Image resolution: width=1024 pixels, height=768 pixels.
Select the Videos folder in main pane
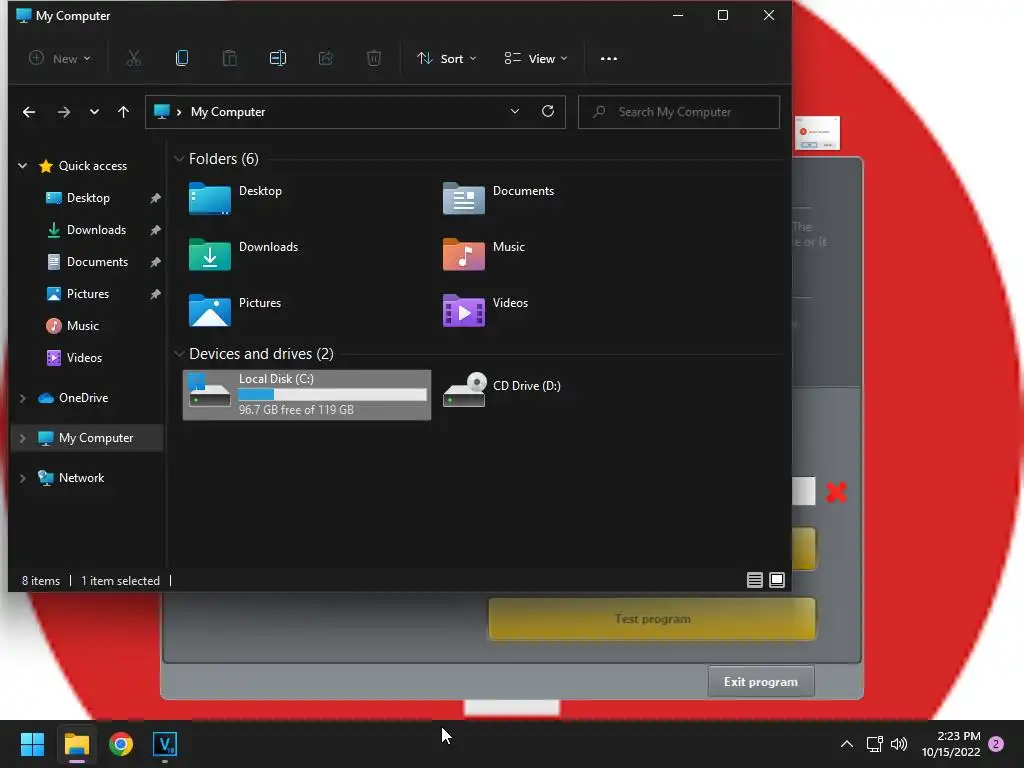[485, 310]
